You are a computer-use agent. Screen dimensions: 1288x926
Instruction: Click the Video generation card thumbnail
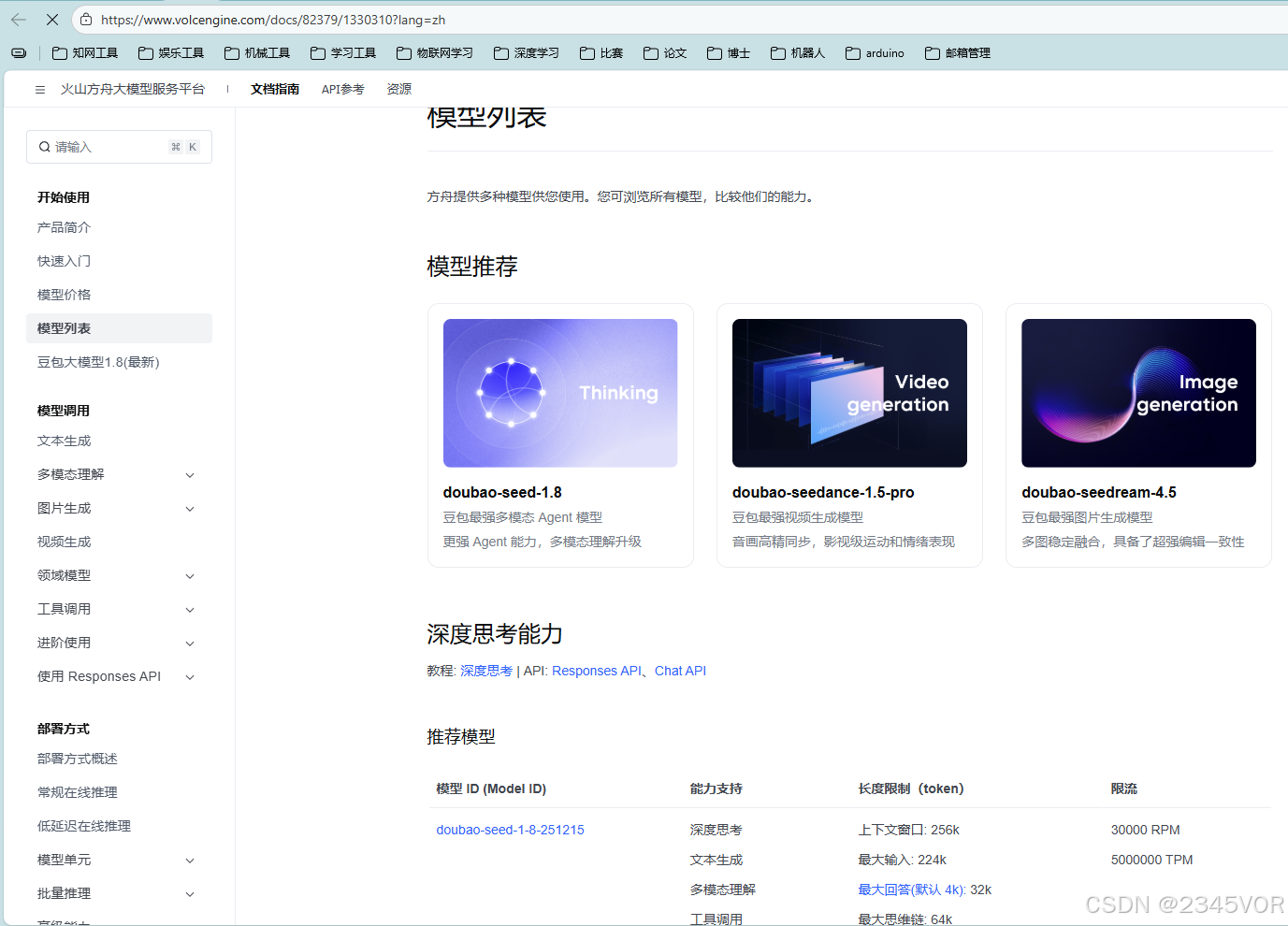tap(849, 393)
